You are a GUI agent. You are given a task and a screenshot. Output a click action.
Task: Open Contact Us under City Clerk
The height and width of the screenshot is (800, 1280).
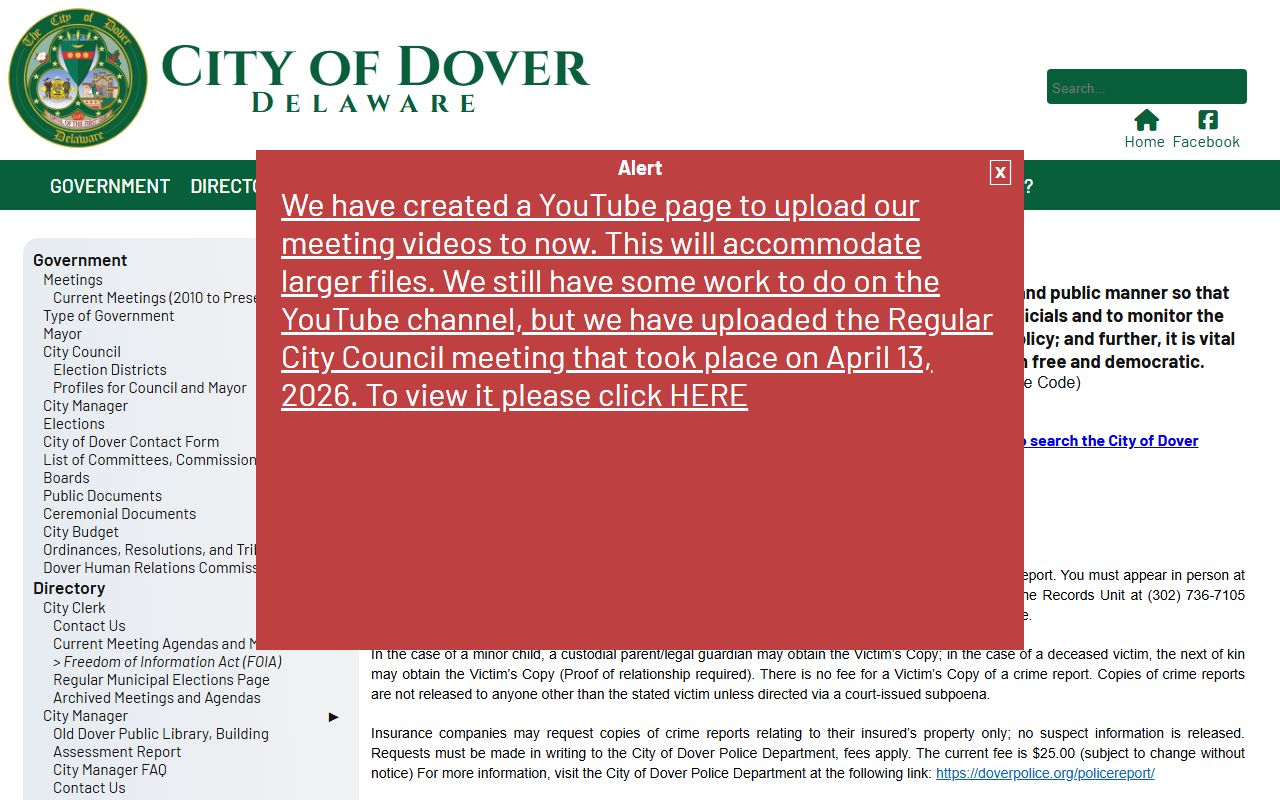click(89, 626)
